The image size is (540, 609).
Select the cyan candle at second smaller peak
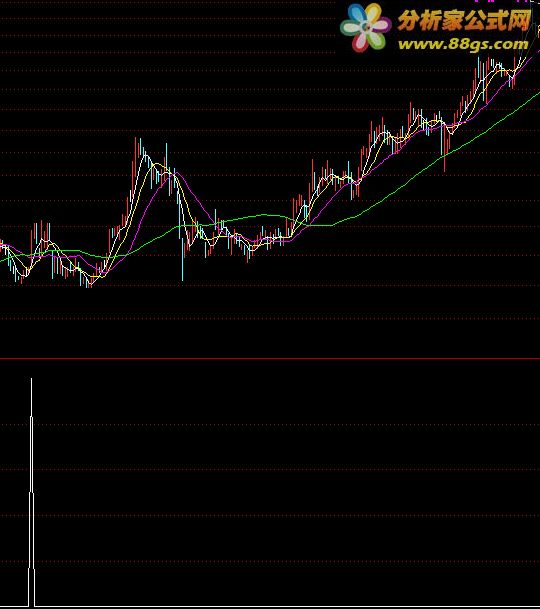166,155
